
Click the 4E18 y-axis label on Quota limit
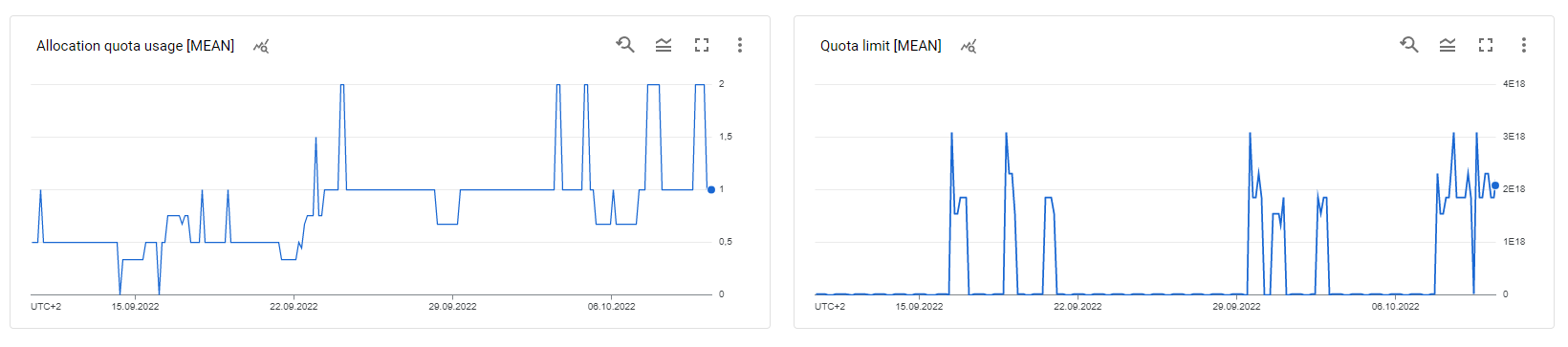1514,84
